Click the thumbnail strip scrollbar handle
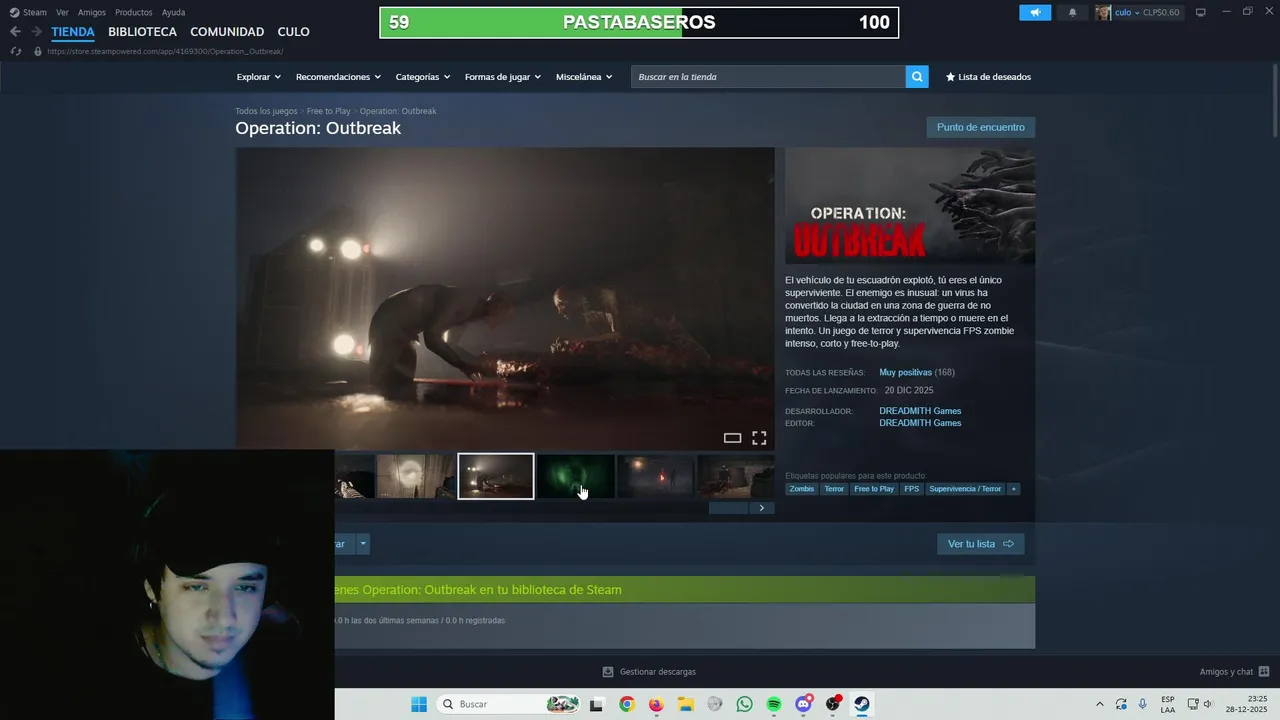Viewport: 1280px width, 720px height. (x=729, y=508)
